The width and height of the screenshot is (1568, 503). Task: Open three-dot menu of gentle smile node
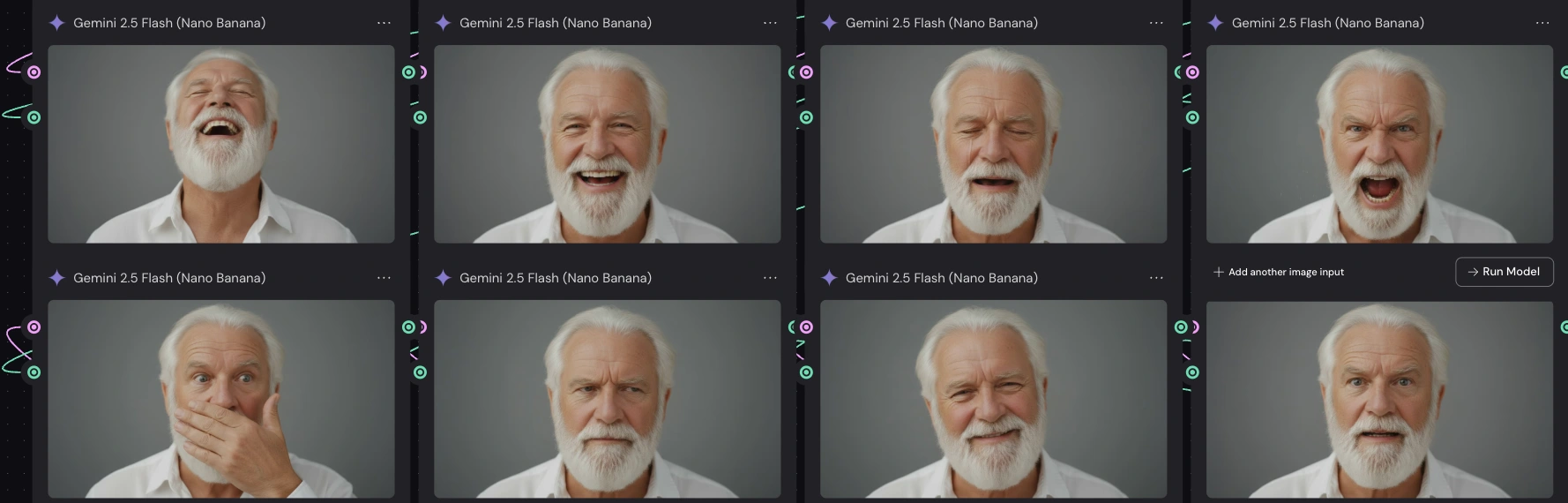tap(1156, 278)
